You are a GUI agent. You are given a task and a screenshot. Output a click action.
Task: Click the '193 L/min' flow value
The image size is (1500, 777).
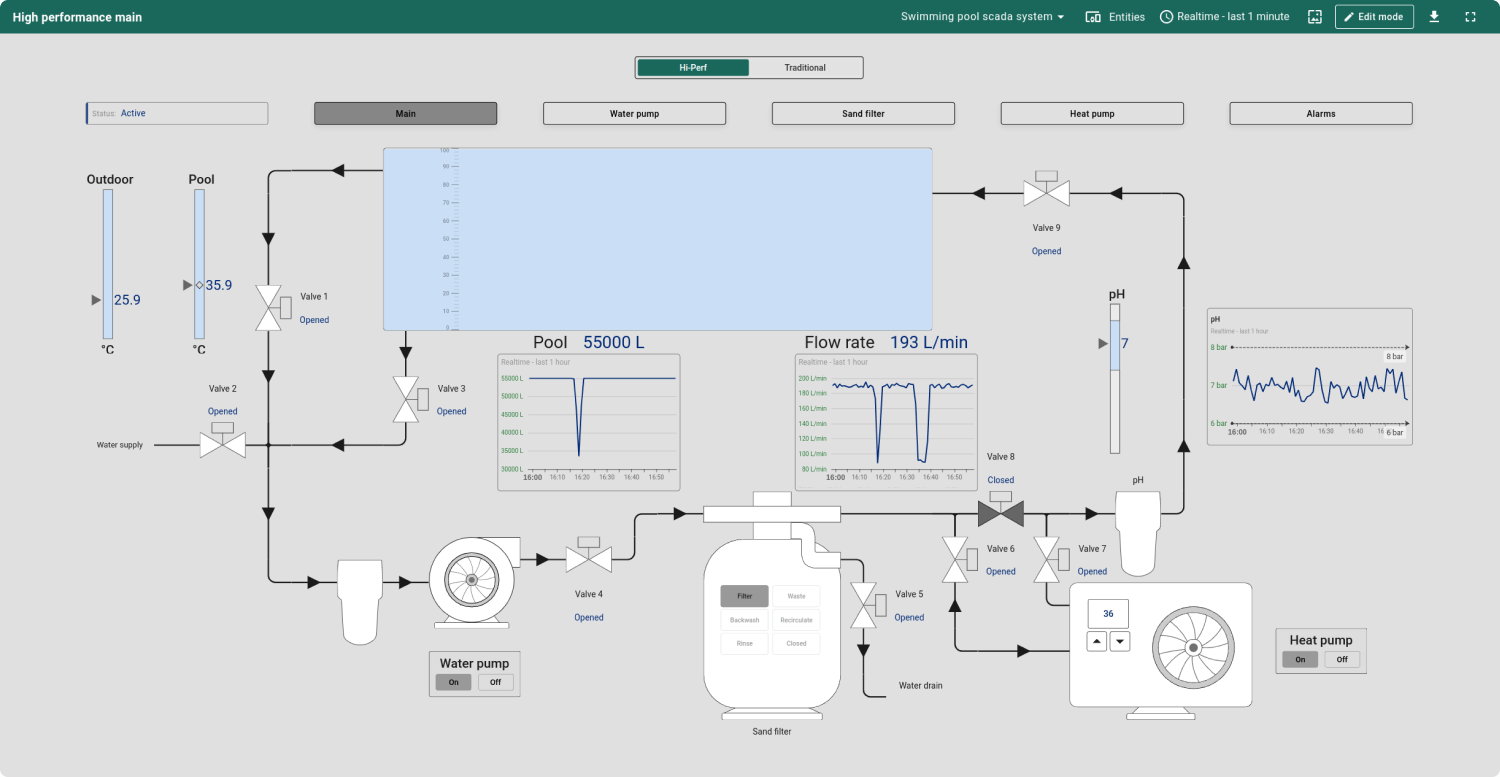(x=929, y=342)
